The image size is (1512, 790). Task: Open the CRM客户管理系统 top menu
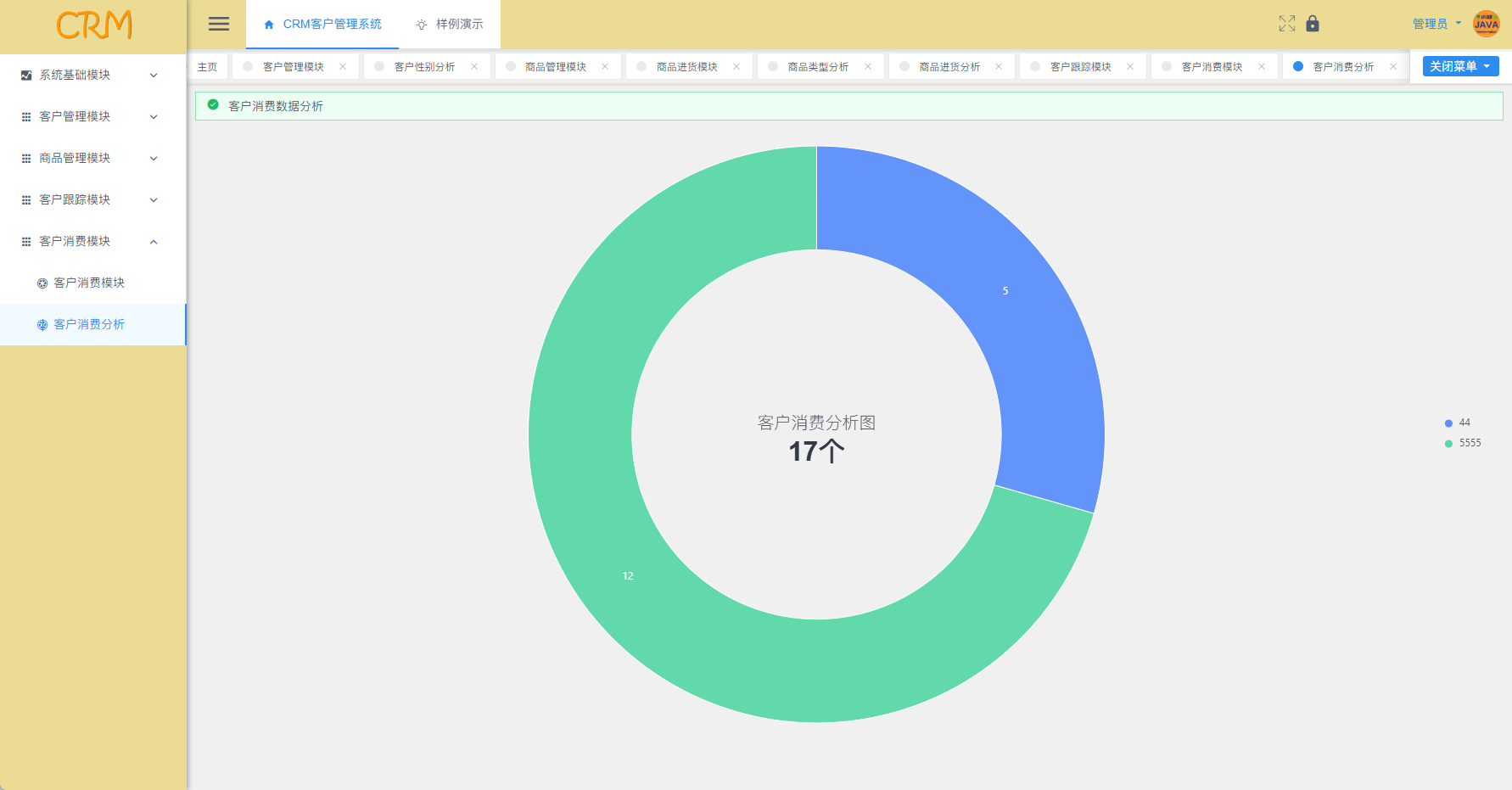(322, 25)
